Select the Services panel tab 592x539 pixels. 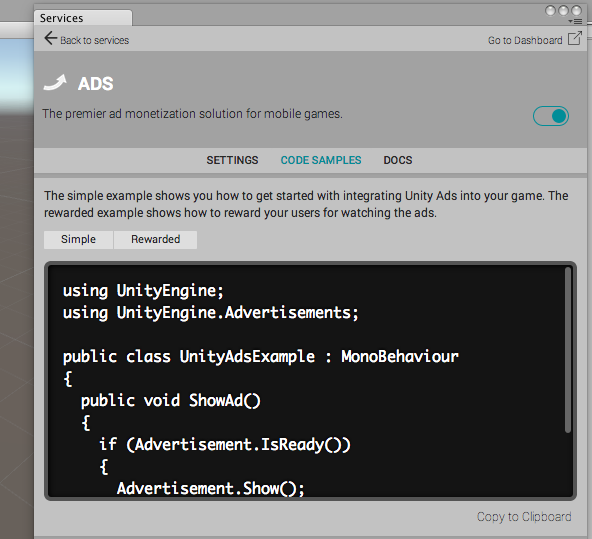pyautogui.click(x=83, y=18)
